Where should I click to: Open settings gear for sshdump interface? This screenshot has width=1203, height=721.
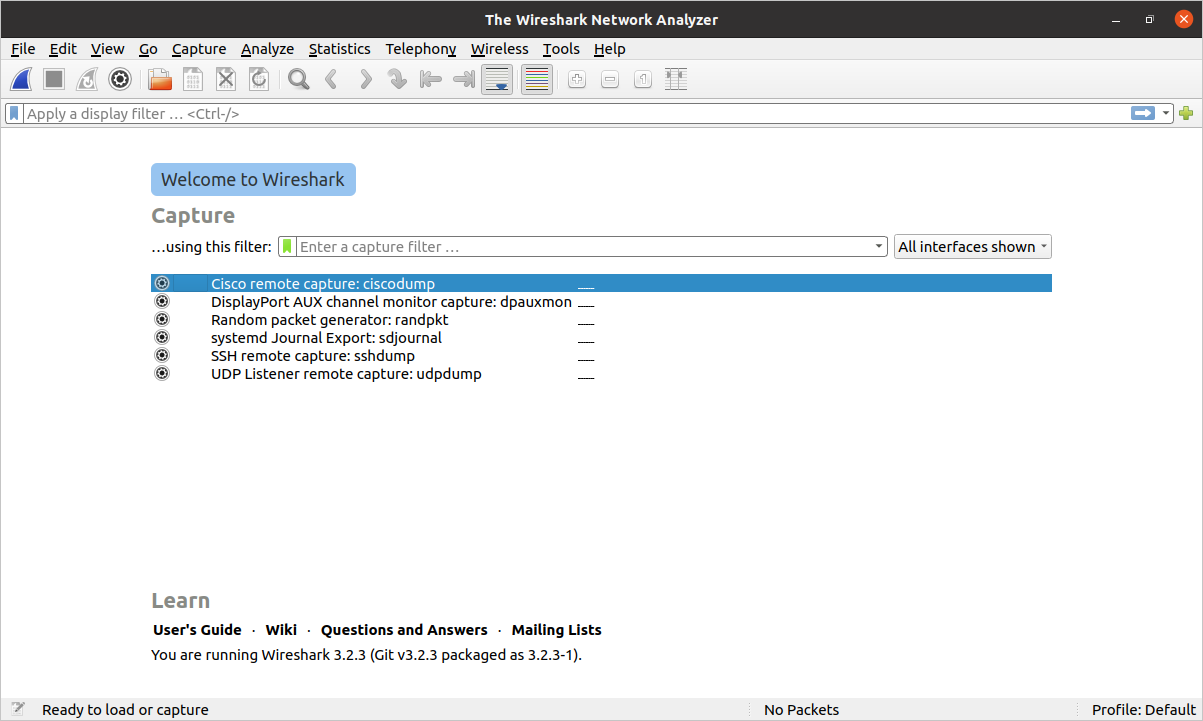click(162, 355)
